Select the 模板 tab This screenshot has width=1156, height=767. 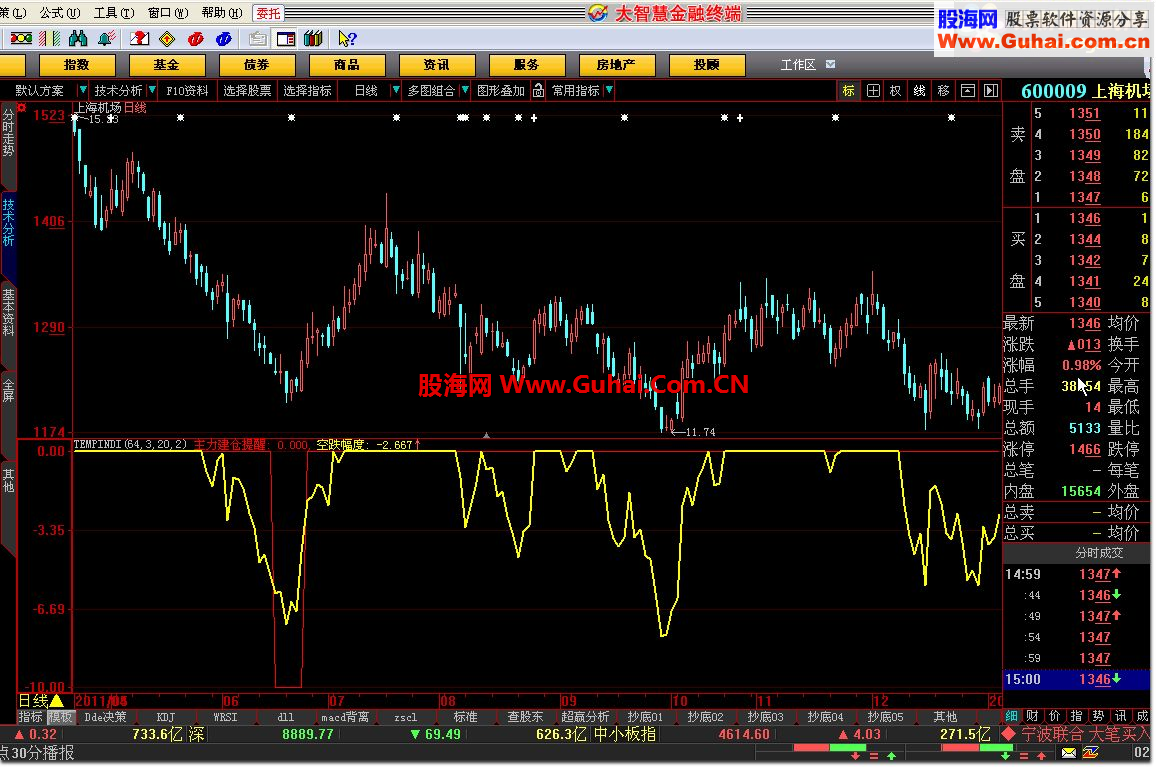[60, 717]
